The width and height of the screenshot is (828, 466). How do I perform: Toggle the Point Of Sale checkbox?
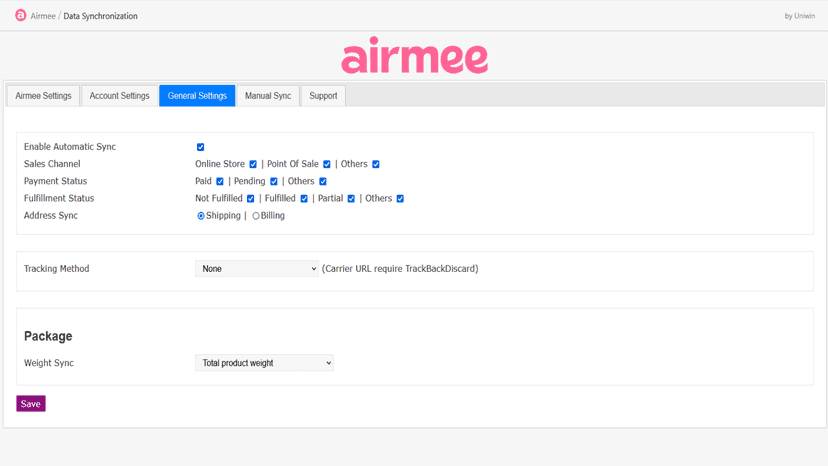point(327,164)
